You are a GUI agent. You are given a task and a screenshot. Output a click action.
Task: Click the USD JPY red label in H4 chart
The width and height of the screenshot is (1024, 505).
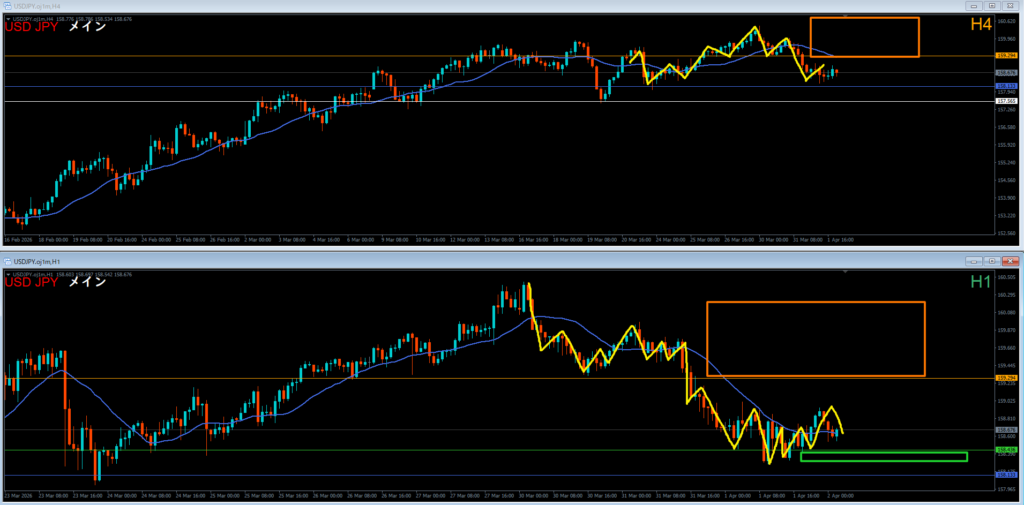pos(31,27)
